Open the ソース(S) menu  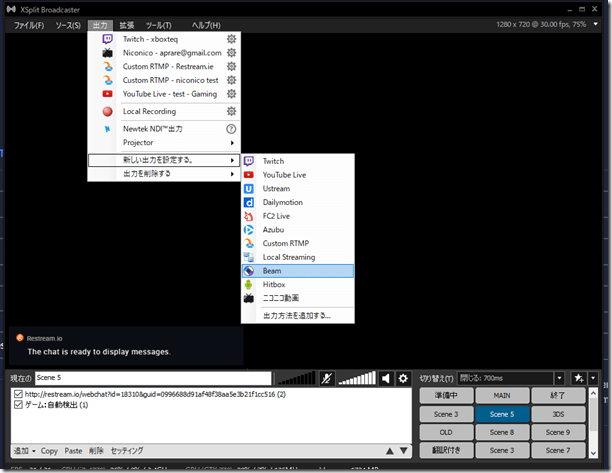(68, 25)
